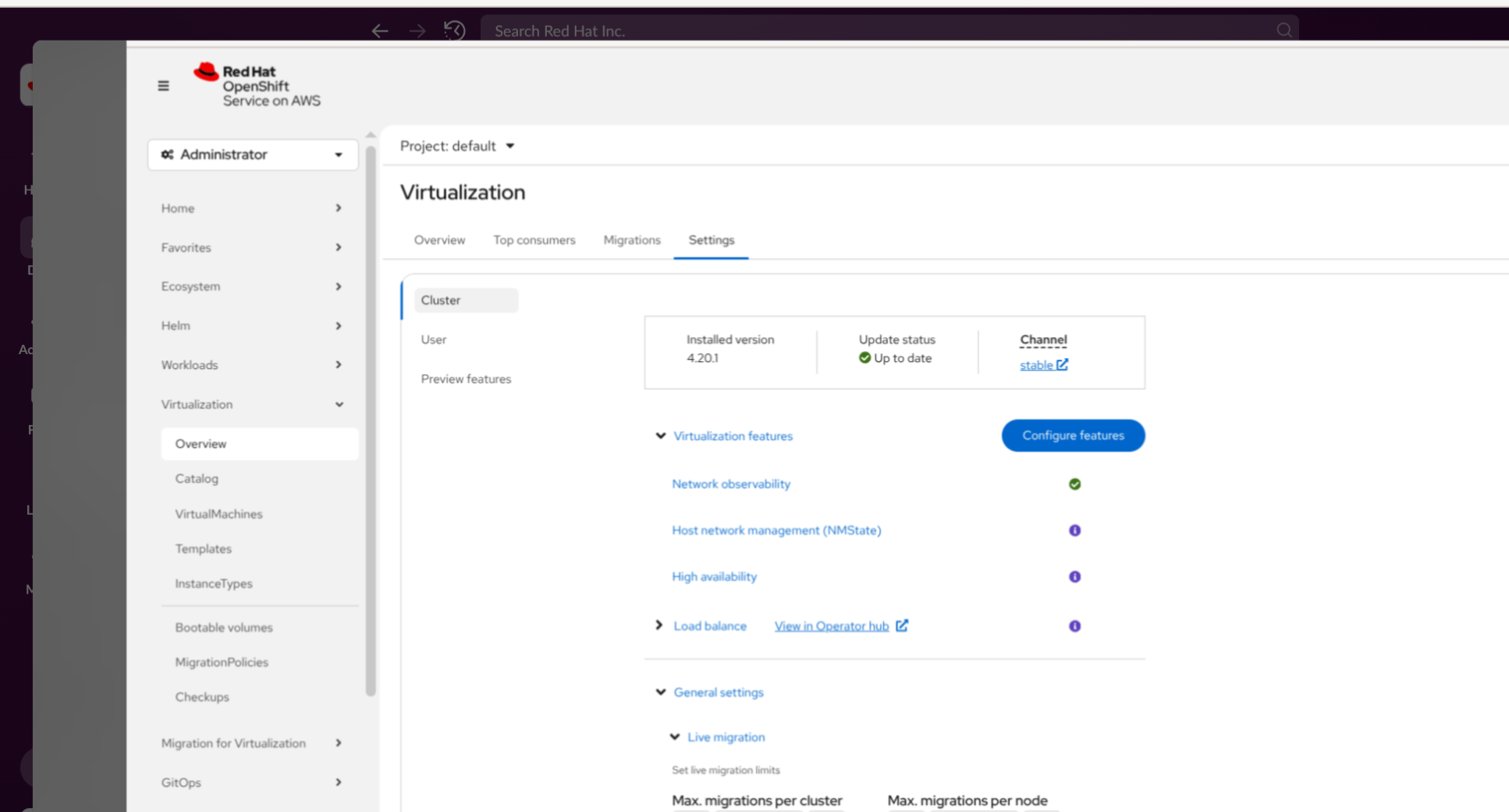Open Host network management (NMState) link
The image size is (1509, 812).
(x=776, y=530)
